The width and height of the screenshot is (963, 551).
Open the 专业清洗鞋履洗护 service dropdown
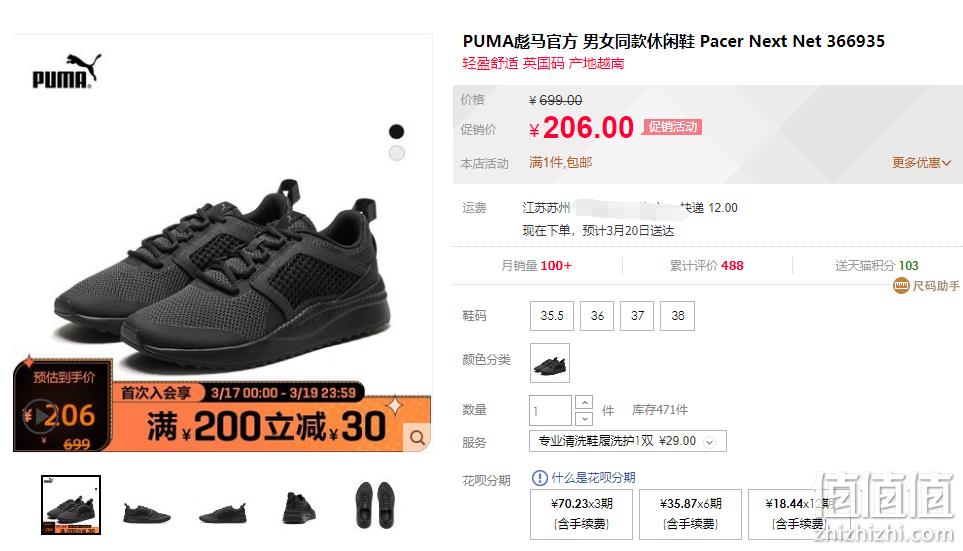[x=628, y=441]
